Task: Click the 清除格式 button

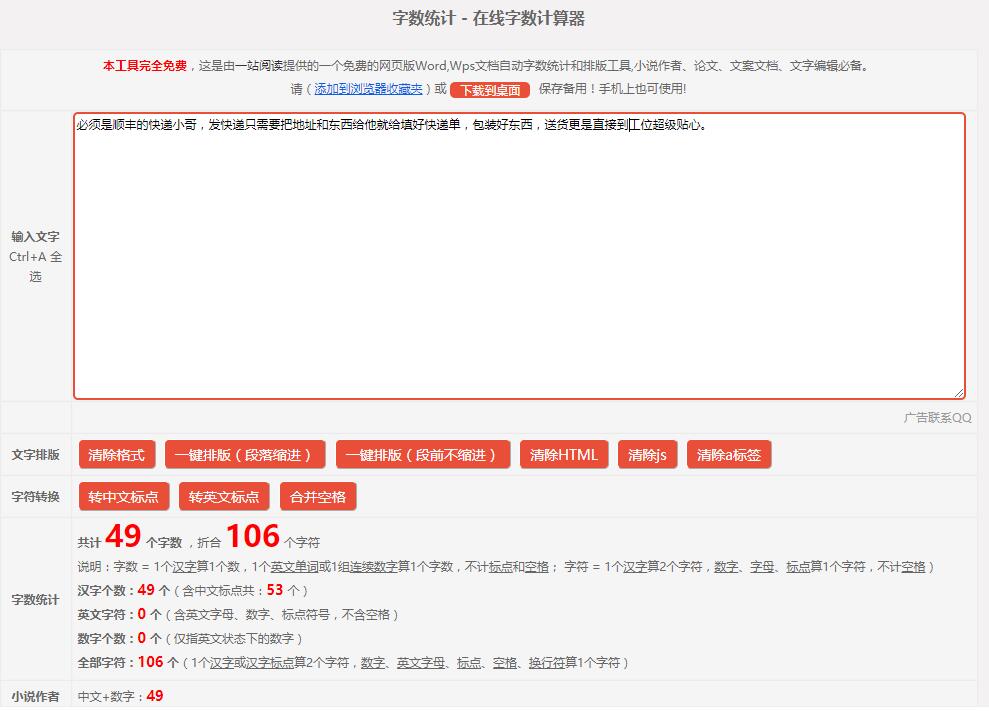Action: pos(117,454)
